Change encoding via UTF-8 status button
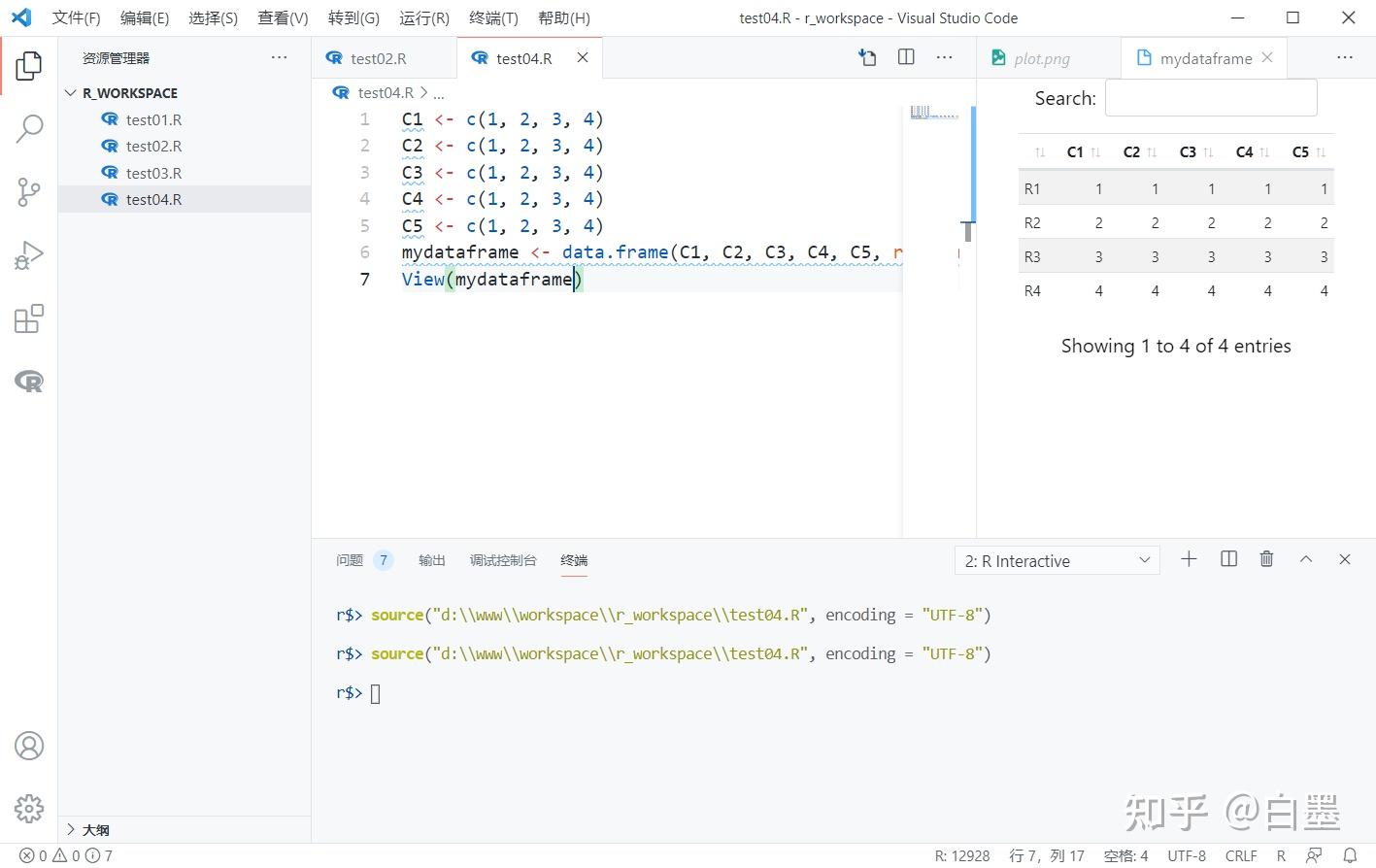This screenshot has width=1376, height=868. point(1186,855)
